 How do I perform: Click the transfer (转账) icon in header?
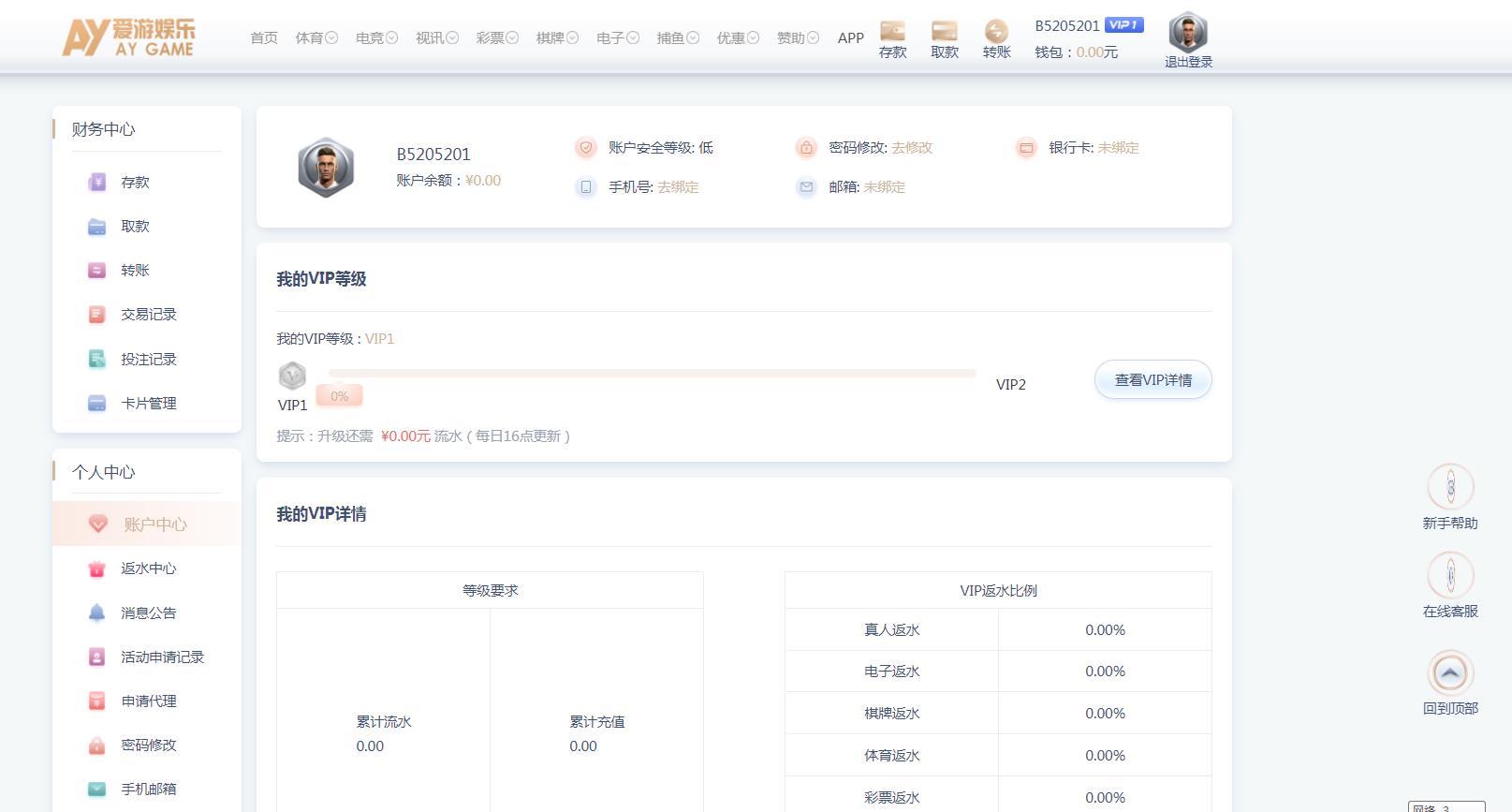point(996,32)
